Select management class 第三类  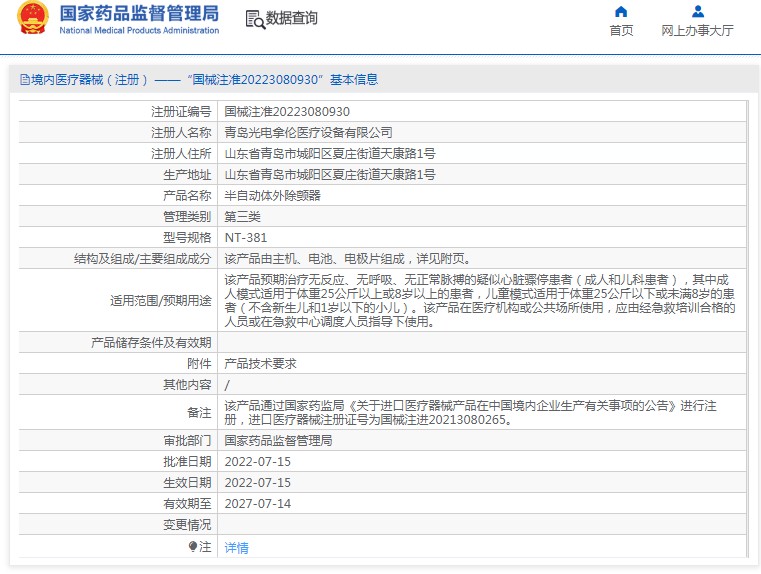[242, 216]
